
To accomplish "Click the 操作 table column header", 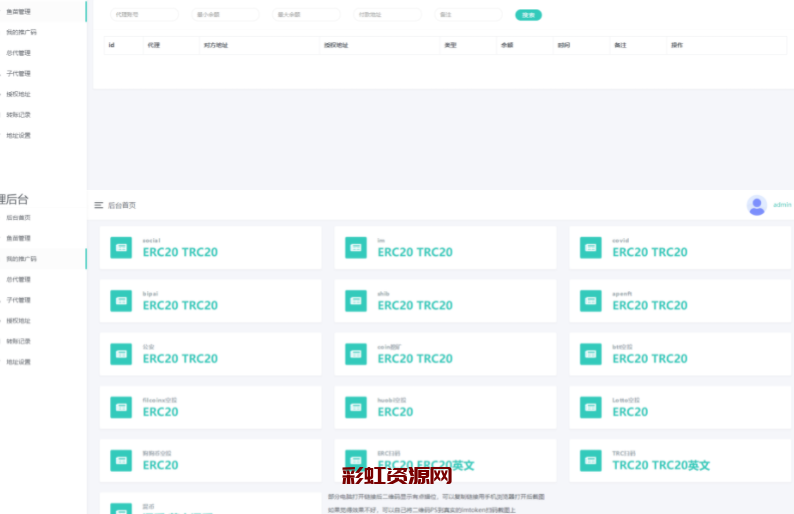I will tap(677, 45).
